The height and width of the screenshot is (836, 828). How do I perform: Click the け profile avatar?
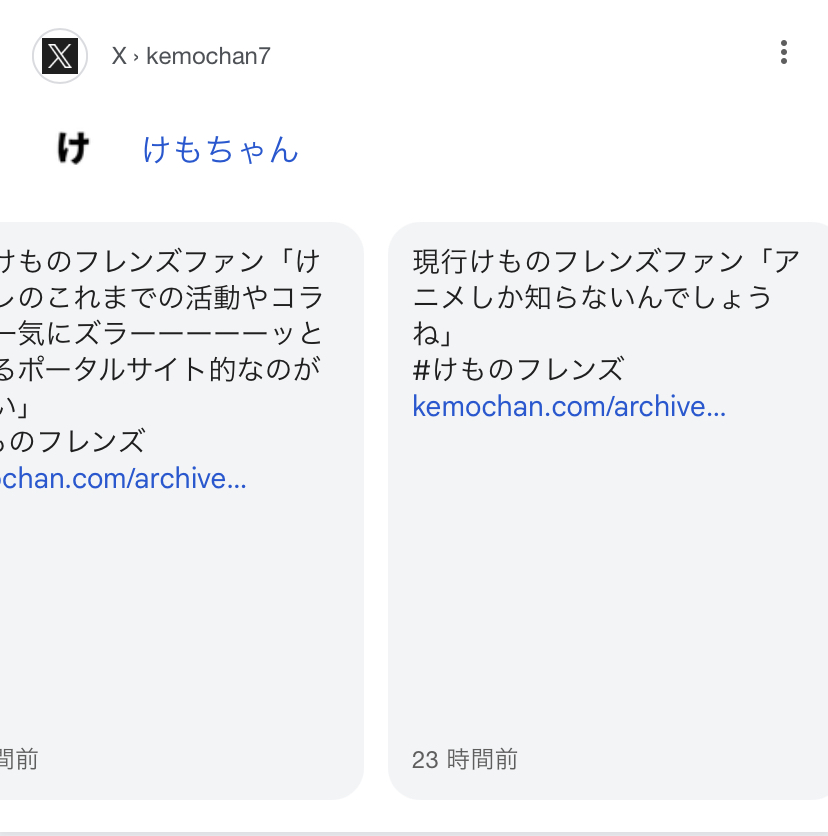(73, 148)
